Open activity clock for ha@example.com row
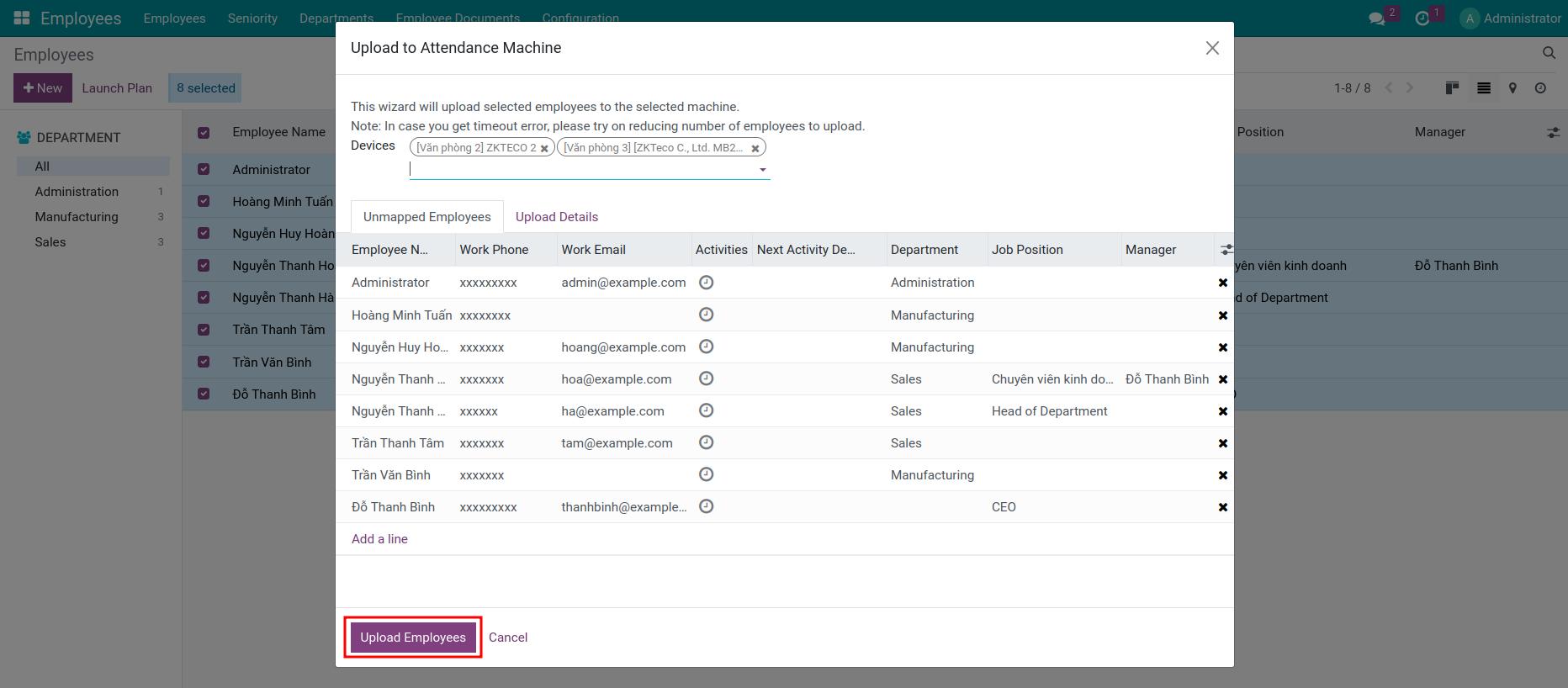 pos(707,410)
